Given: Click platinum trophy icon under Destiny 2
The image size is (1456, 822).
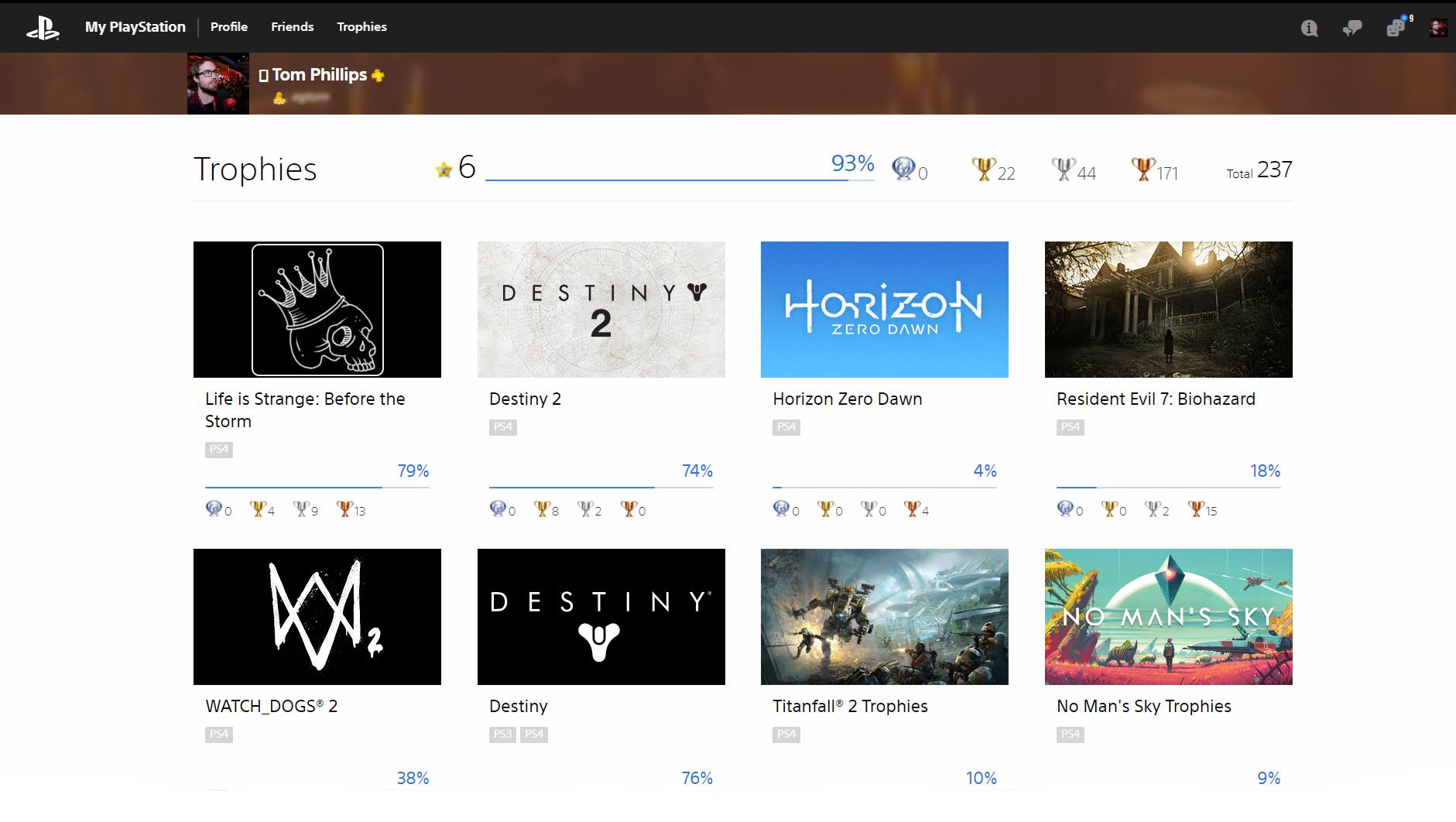Looking at the screenshot, I should point(498,509).
